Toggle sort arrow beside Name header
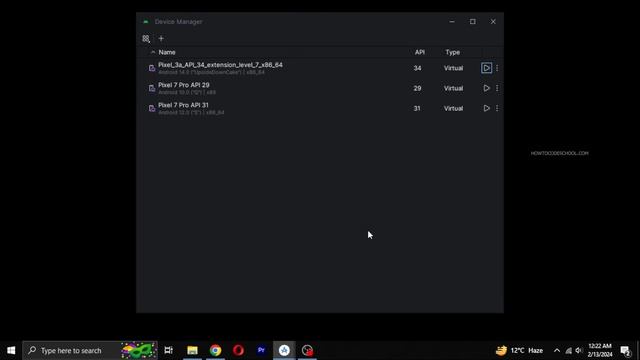This screenshot has width=640, height=360. tap(153, 52)
